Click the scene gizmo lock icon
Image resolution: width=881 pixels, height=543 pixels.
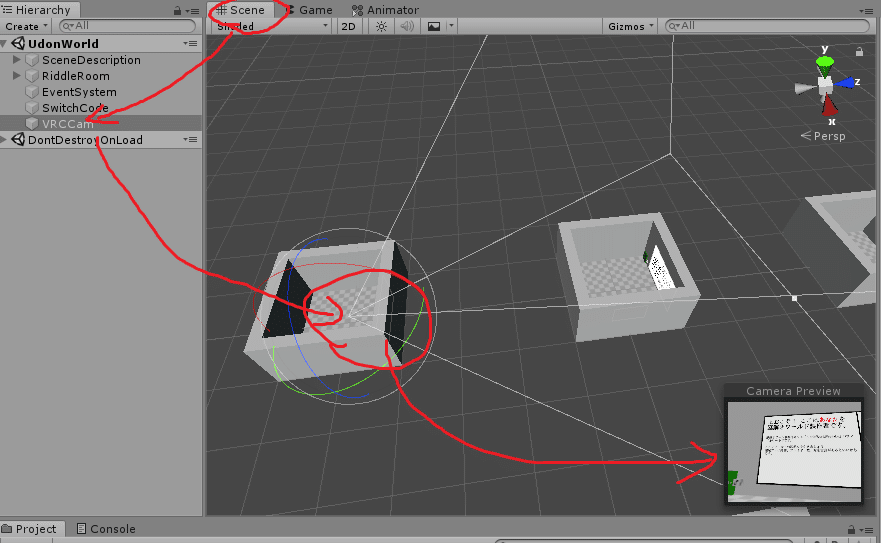click(x=859, y=52)
